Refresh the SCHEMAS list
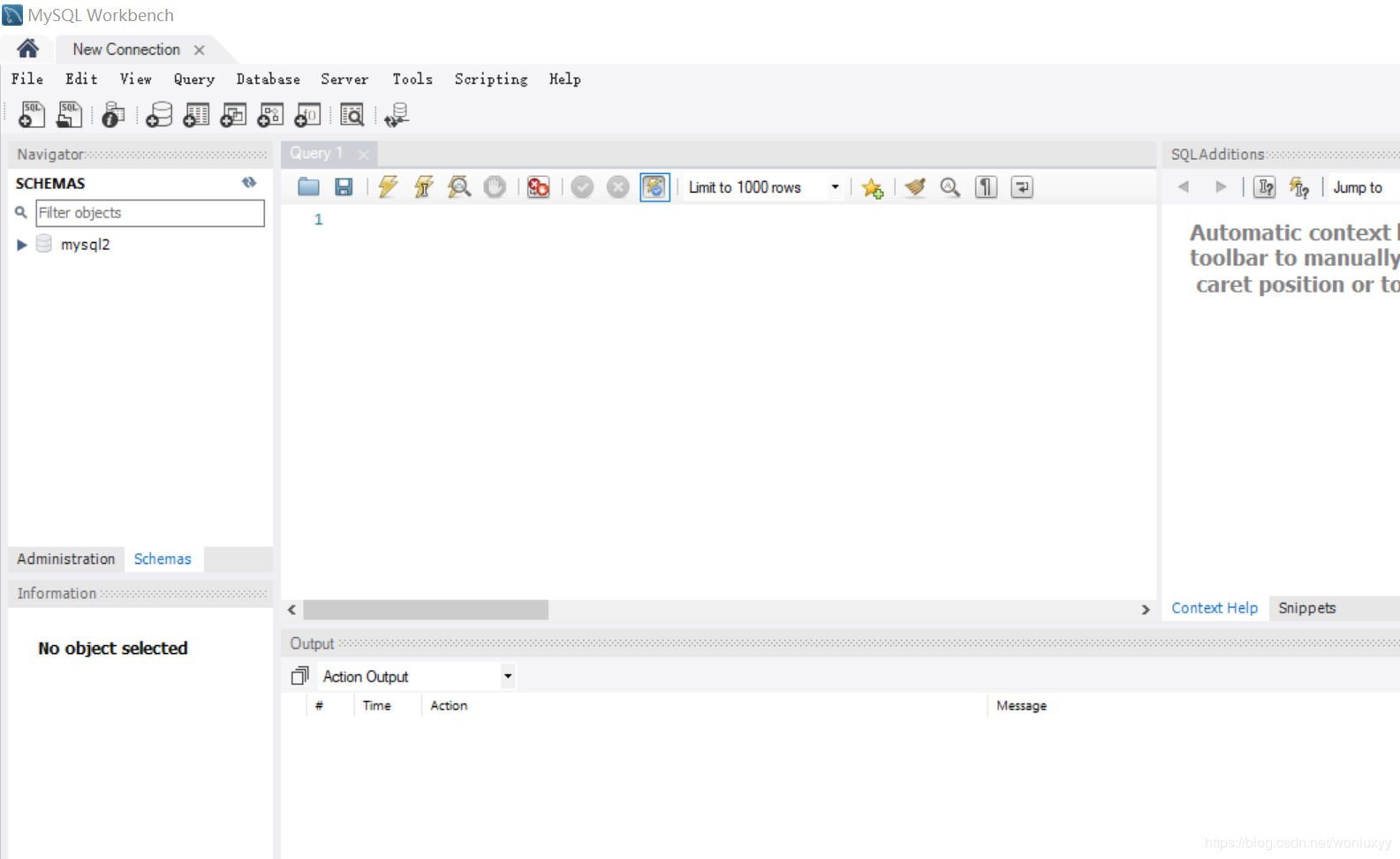Image resolution: width=1400 pixels, height=859 pixels. click(x=249, y=182)
